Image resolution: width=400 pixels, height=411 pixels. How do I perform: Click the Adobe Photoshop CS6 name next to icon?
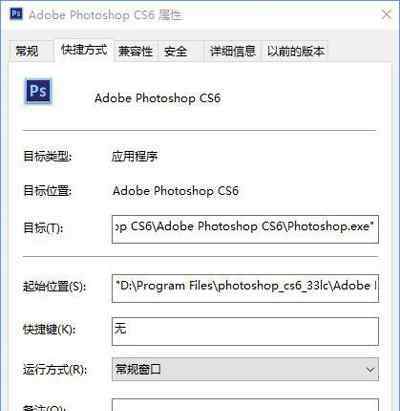157,98
